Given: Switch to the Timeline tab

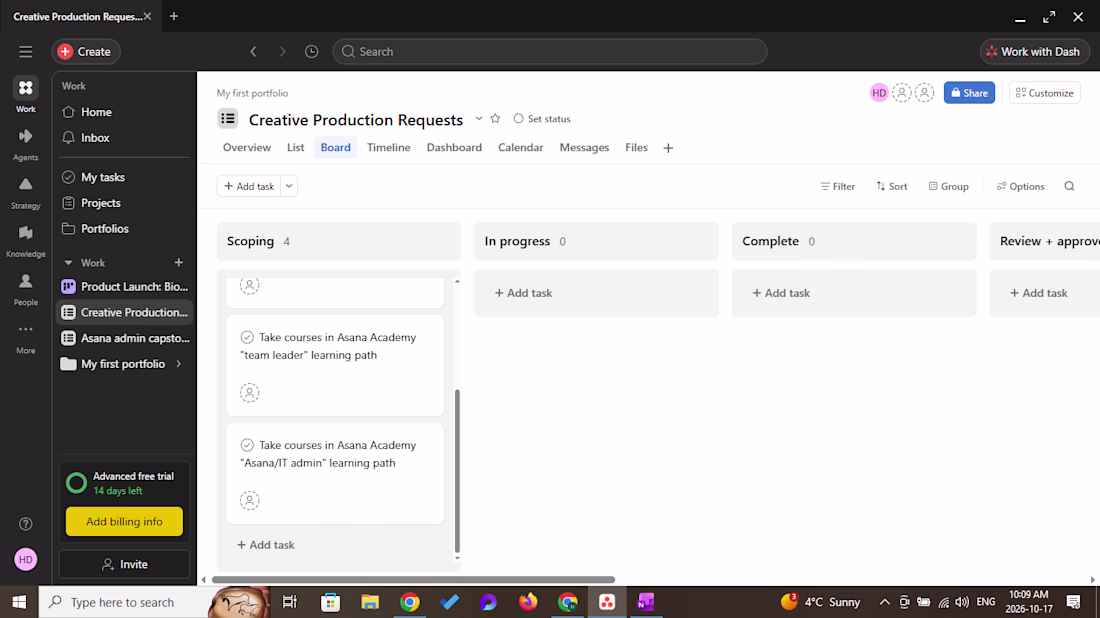Looking at the screenshot, I should (389, 147).
